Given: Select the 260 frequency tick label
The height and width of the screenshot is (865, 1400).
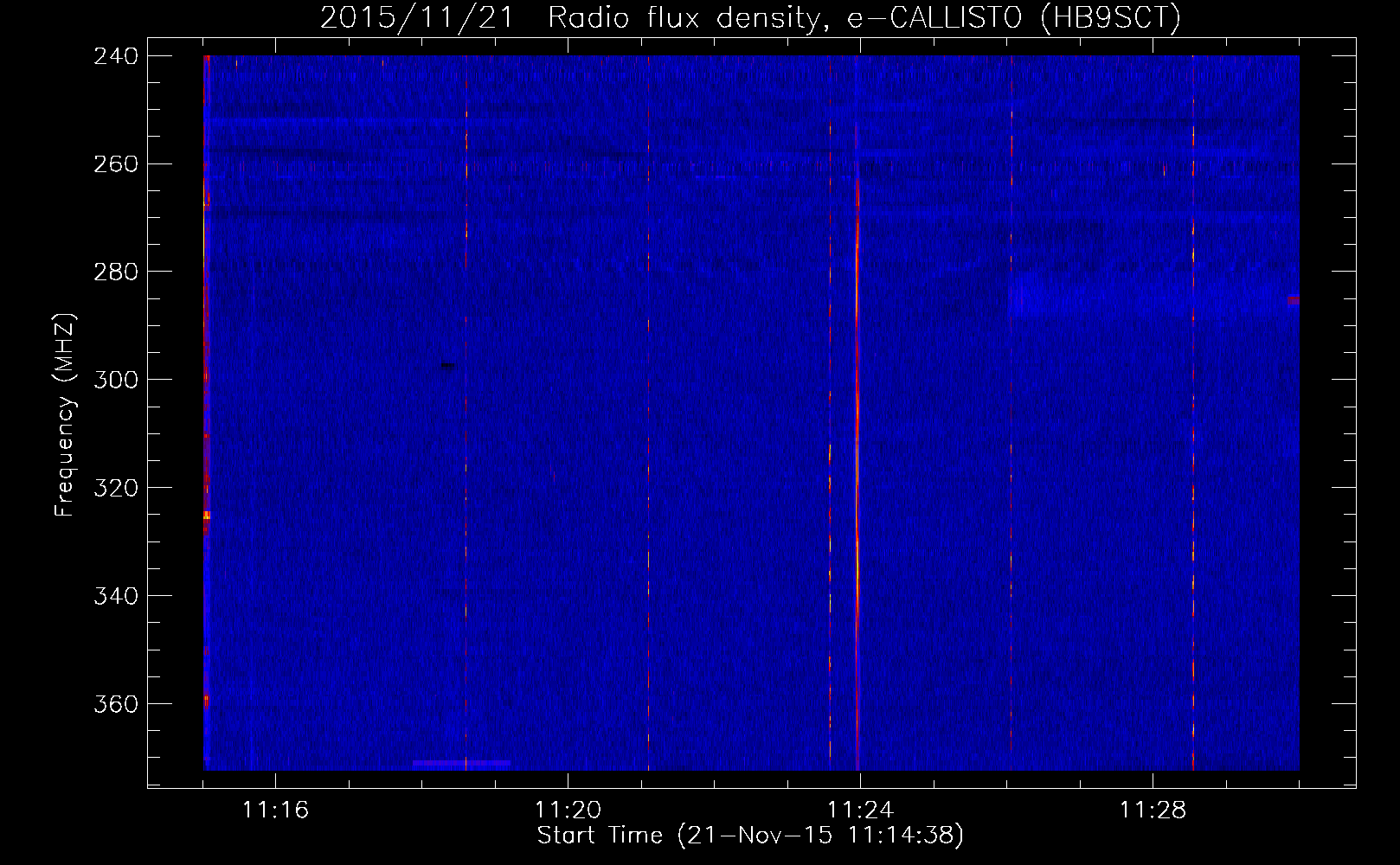Looking at the screenshot, I should click(x=116, y=164).
